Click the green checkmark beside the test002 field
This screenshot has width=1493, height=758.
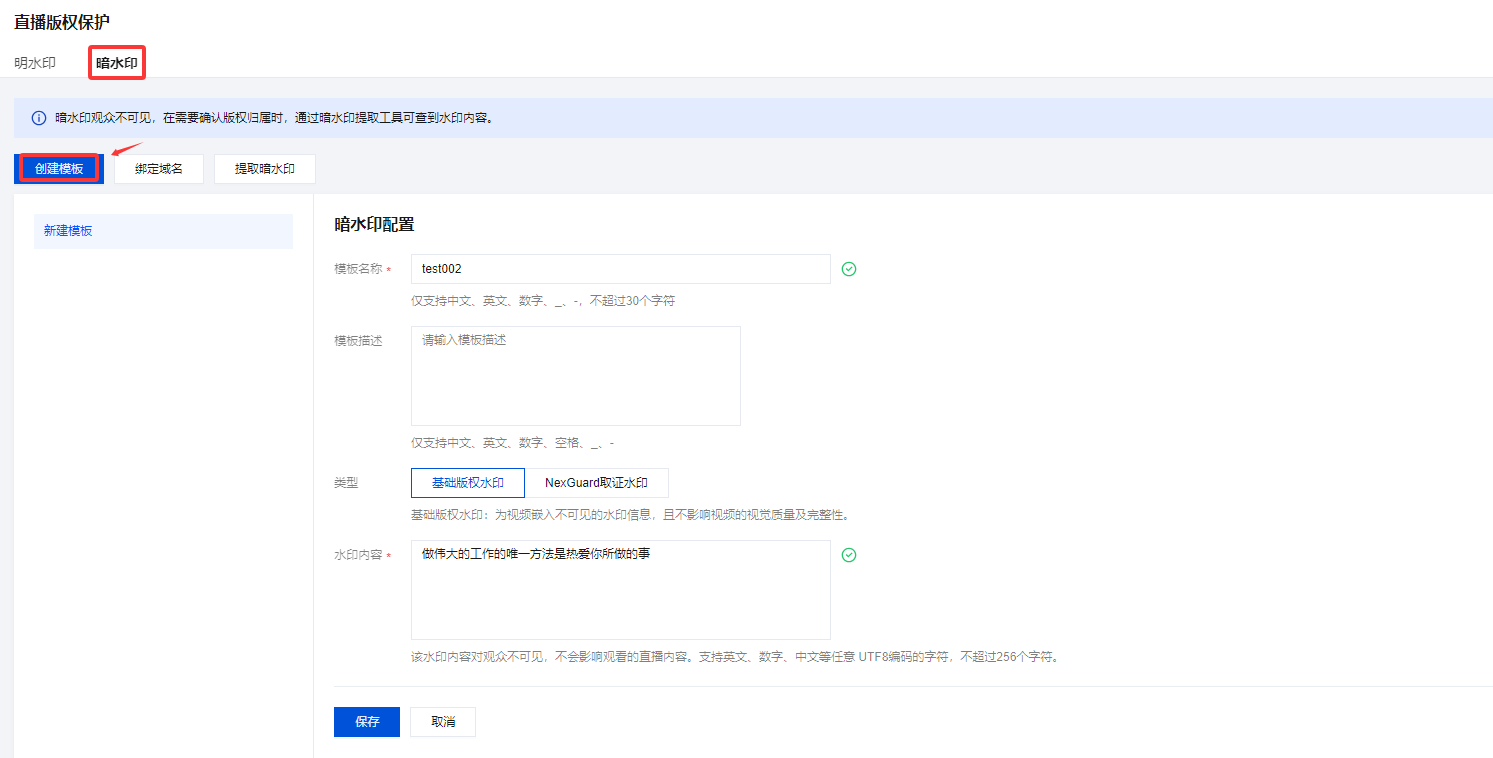click(x=849, y=269)
